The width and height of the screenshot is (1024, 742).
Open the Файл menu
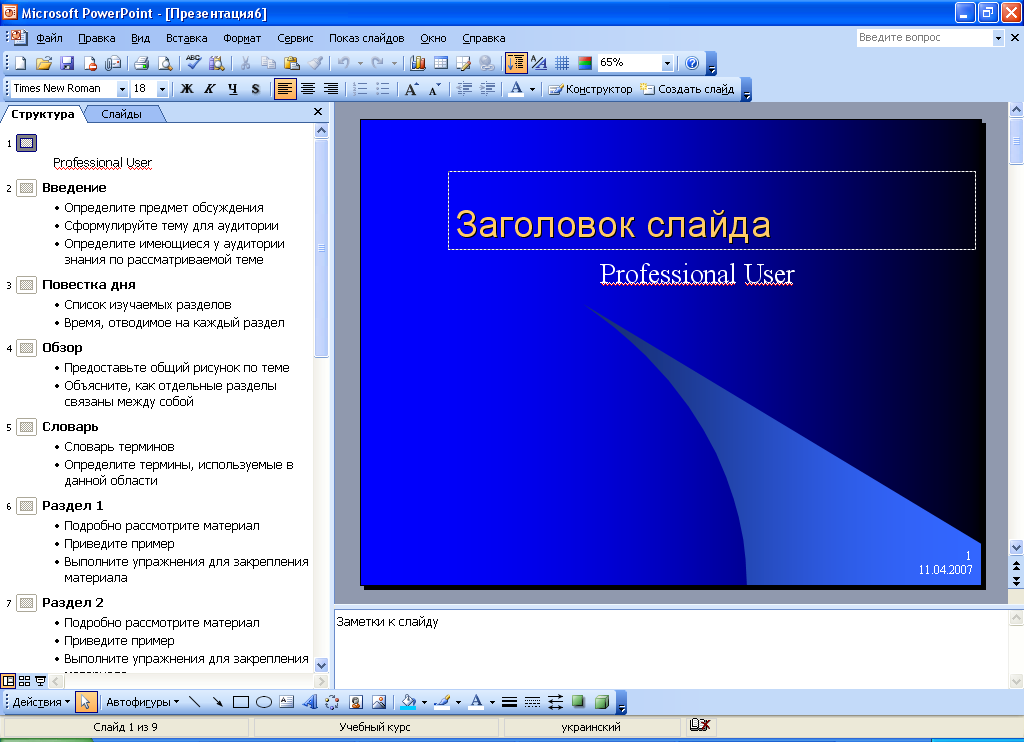click(49, 38)
